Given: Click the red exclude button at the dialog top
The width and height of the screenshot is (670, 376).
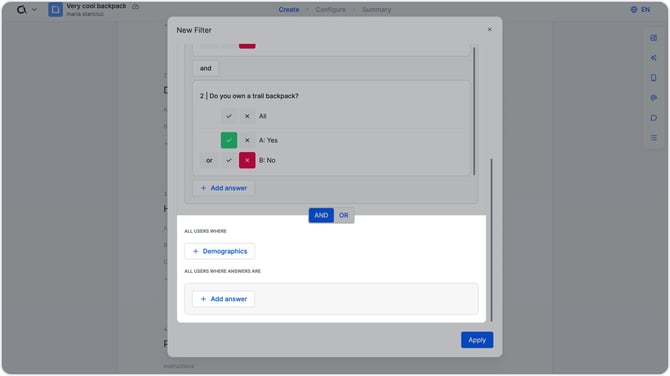Looking at the screenshot, I should (247, 46).
